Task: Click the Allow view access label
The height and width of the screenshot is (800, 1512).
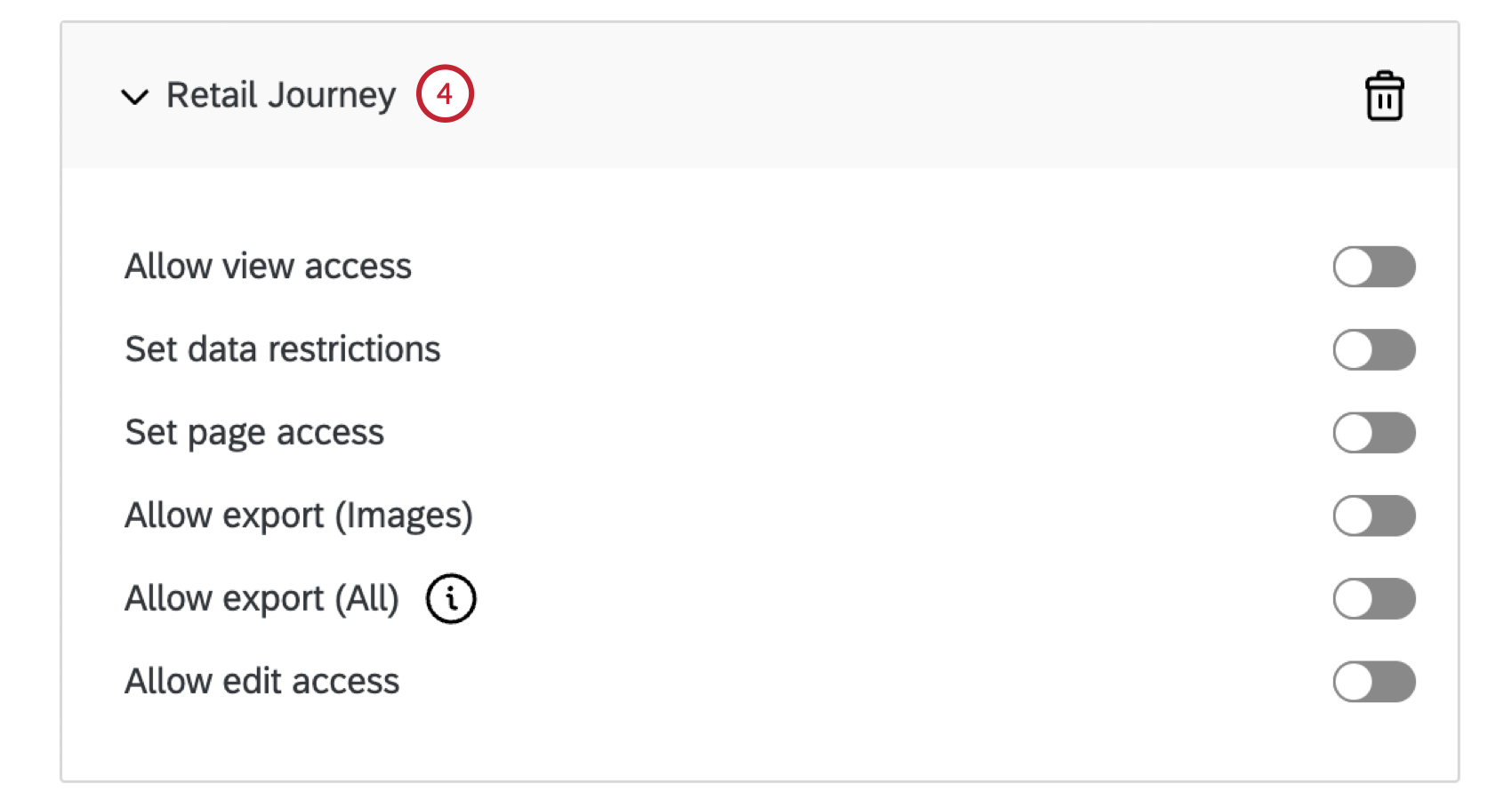Action: coord(268,266)
